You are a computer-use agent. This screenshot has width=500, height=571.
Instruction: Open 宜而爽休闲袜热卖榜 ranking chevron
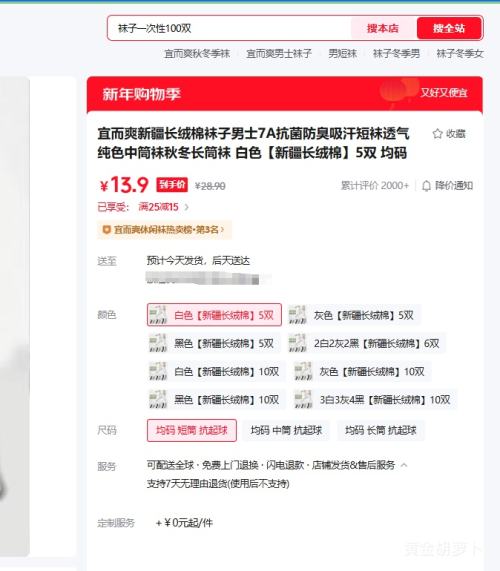point(222,230)
